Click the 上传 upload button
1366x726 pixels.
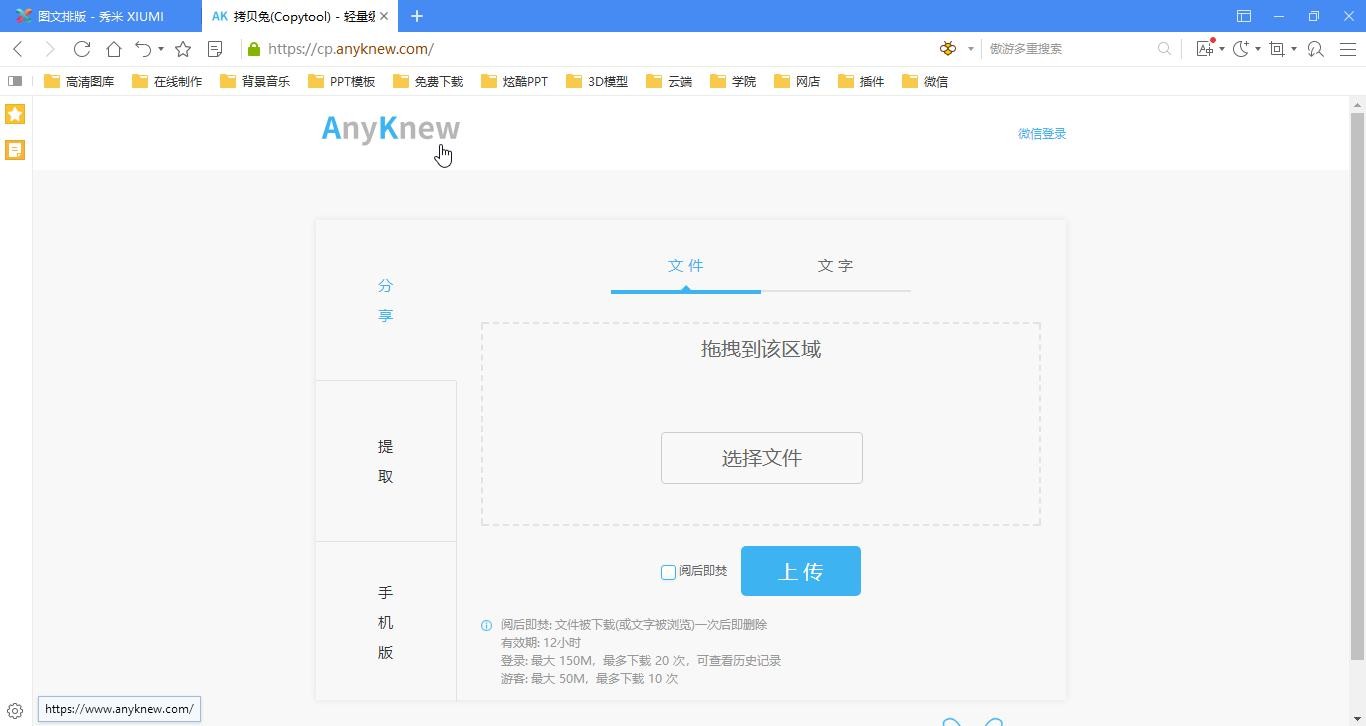pyautogui.click(x=800, y=571)
